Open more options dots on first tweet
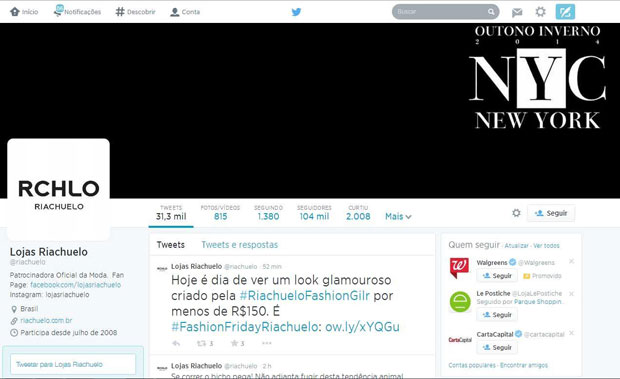620x379 pixels. [267, 343]
